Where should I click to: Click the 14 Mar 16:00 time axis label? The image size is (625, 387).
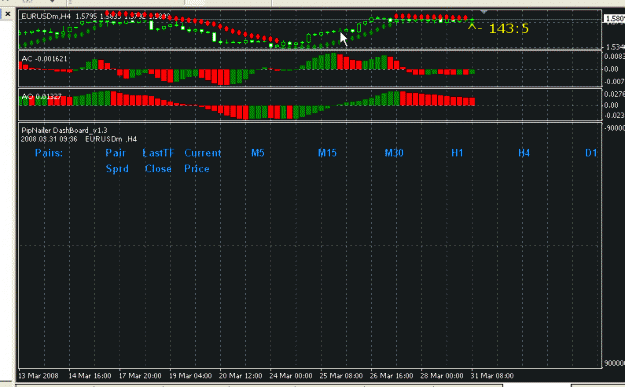point(90,376)
